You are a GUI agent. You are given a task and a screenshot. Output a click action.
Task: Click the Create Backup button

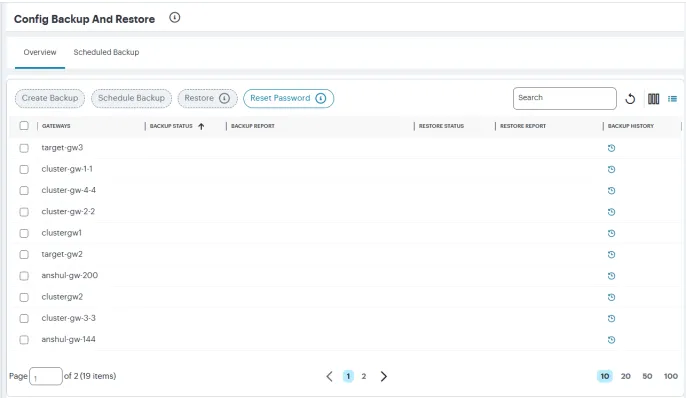click(50, 98)
